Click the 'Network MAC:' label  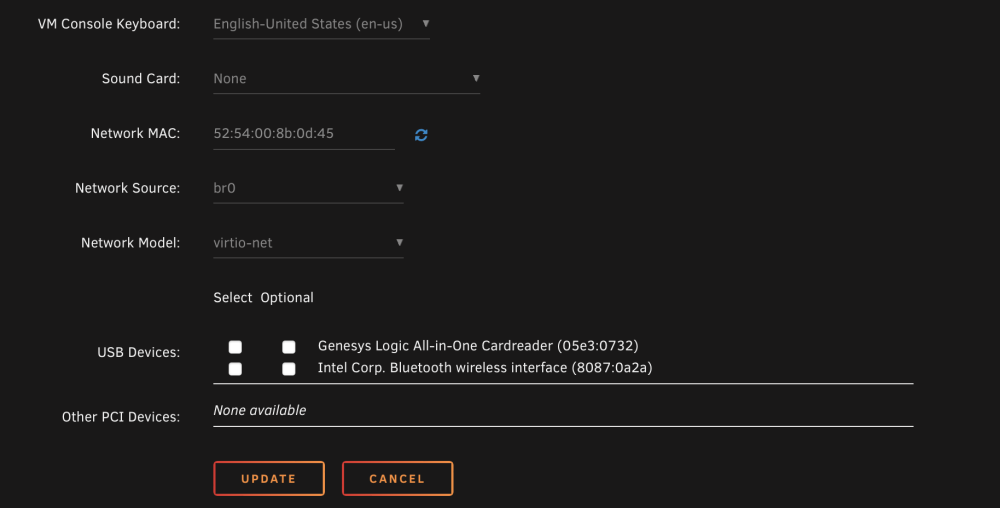[x=135, y=134]
